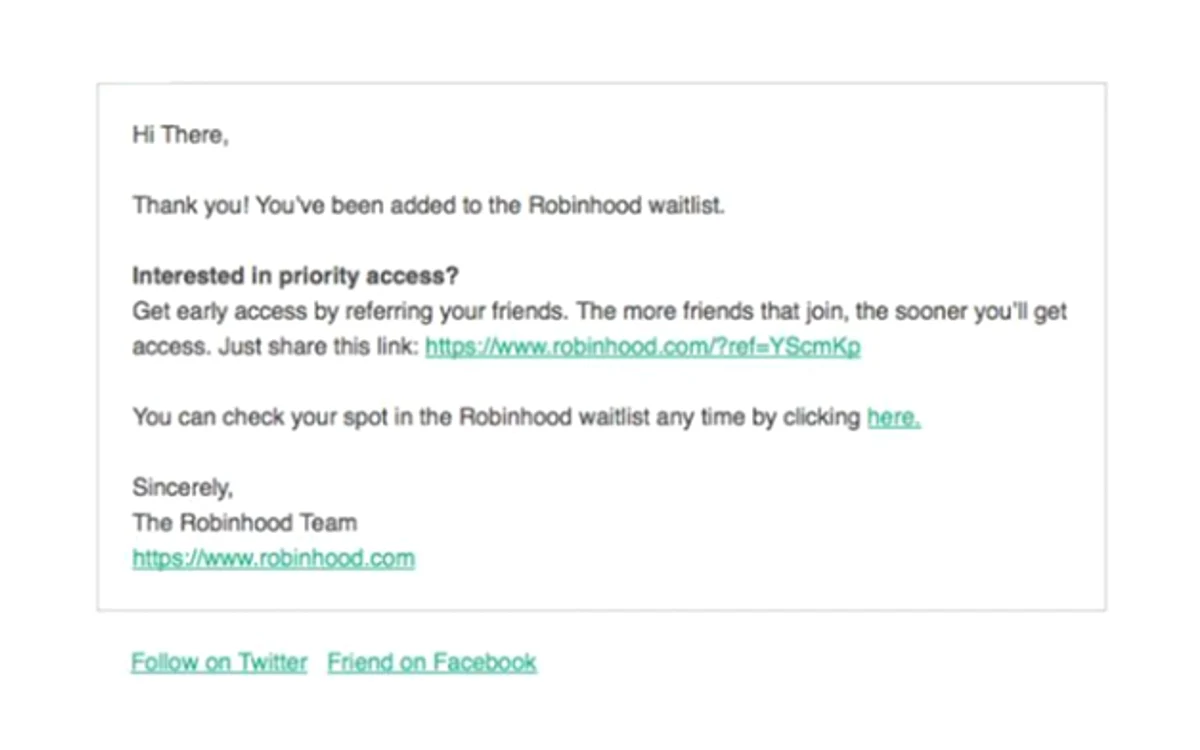This screenshot has width=1200, height=750.
Task: Click the "Hi There," greeting text
Action: pyautogui.click(x=180, y=136)
